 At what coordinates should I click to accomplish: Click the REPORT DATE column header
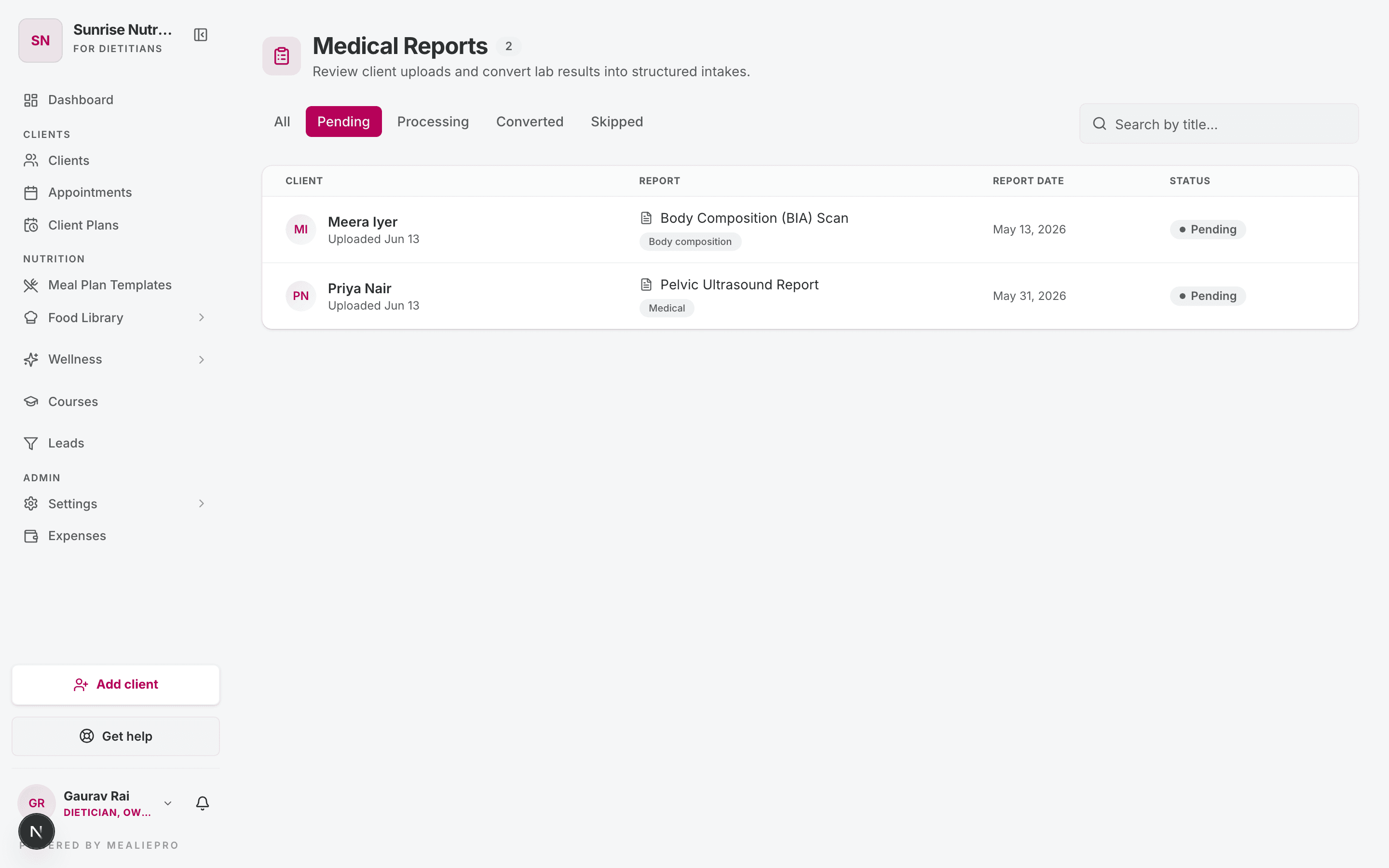[x=1028, y=181]
